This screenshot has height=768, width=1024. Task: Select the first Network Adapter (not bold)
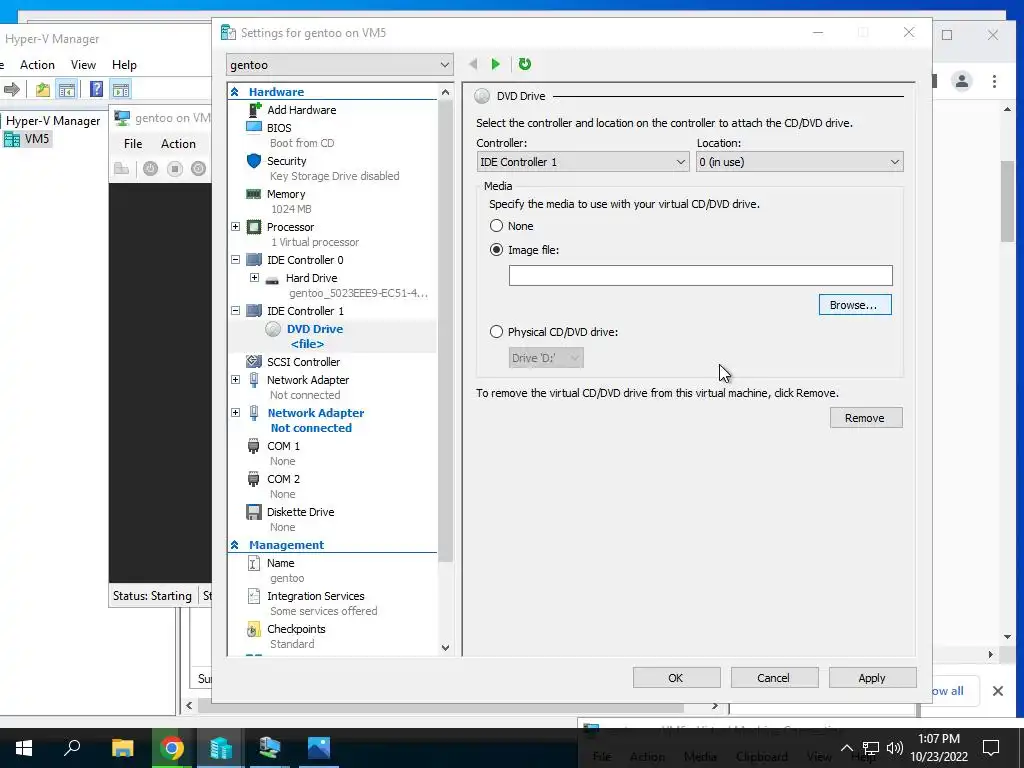[308, 380]
